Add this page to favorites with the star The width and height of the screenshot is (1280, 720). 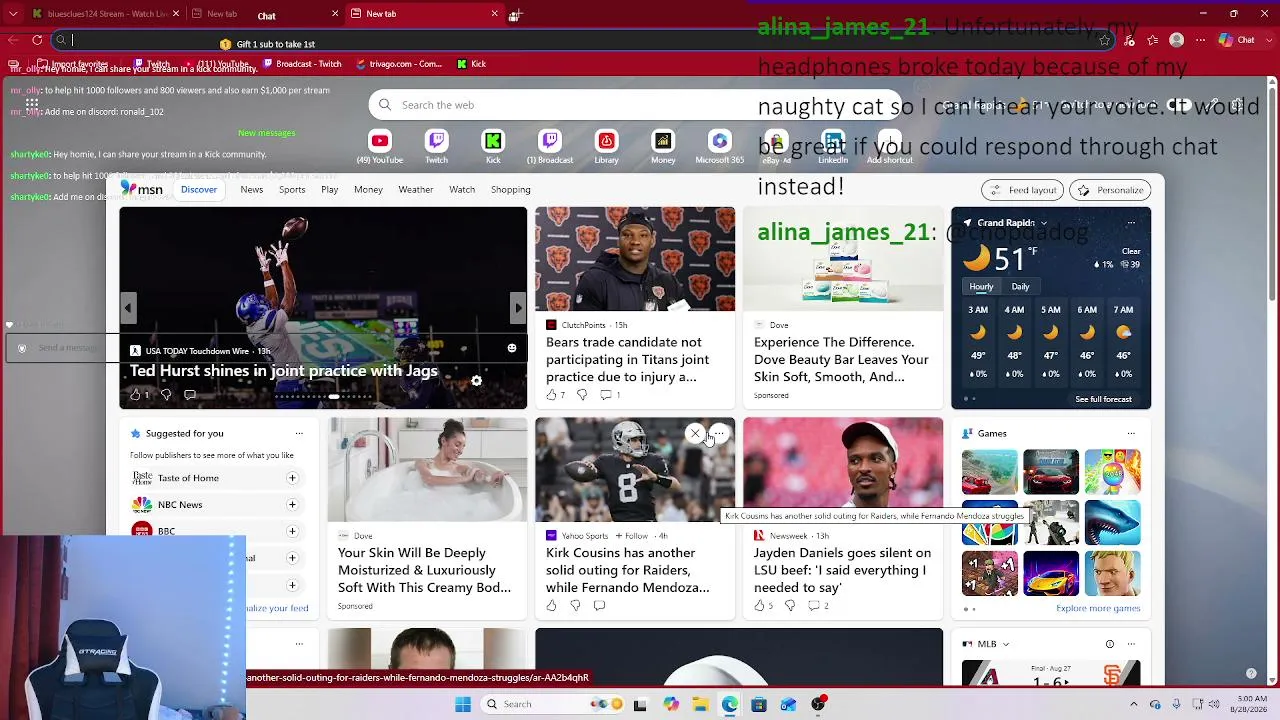1104,40
